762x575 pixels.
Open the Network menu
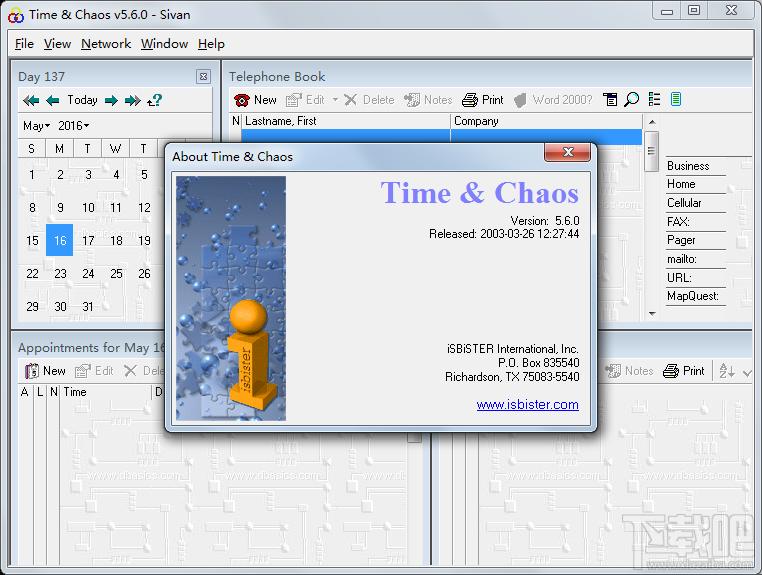[106, 44]
